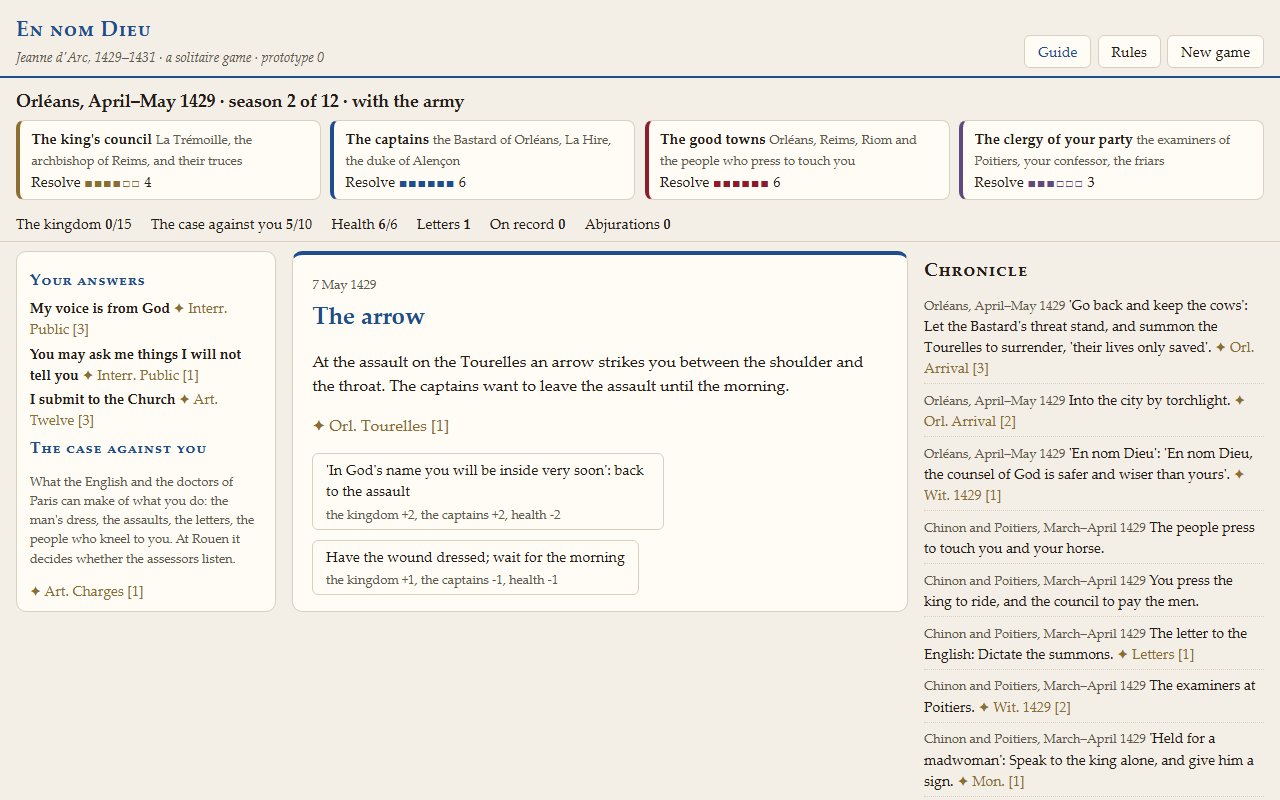Click 'My voice is from God' answer
Viewport: 1280px width, 800px height.
tap(100, 309)
